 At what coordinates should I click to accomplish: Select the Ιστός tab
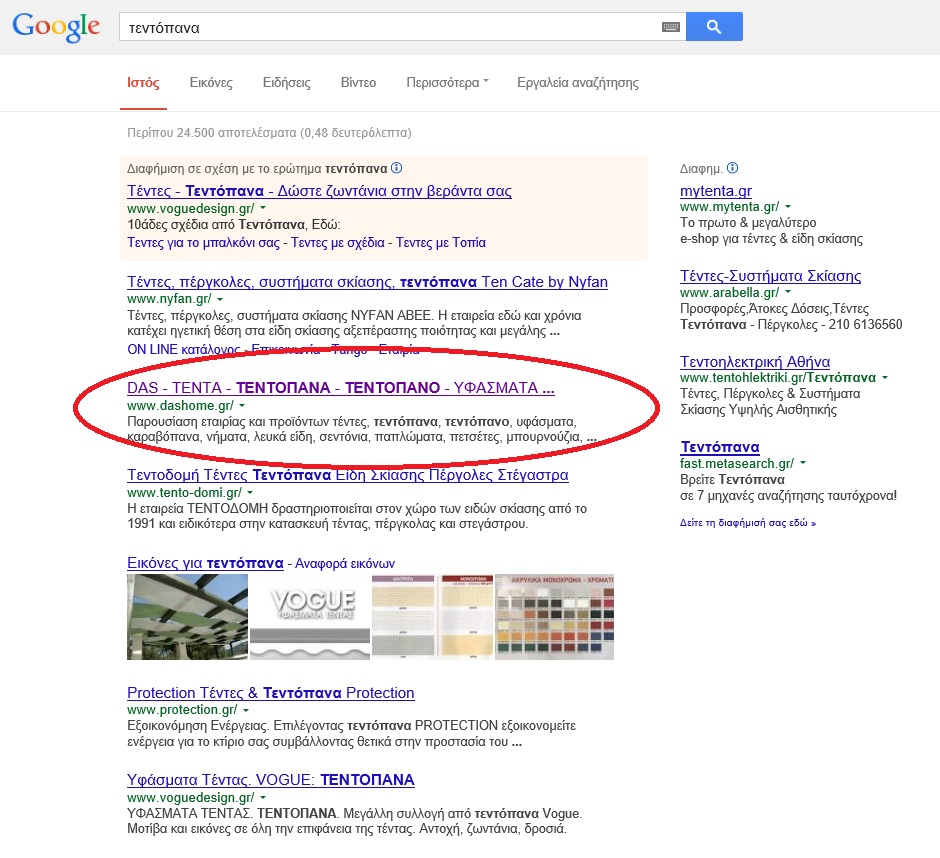[x=143, y=83]
